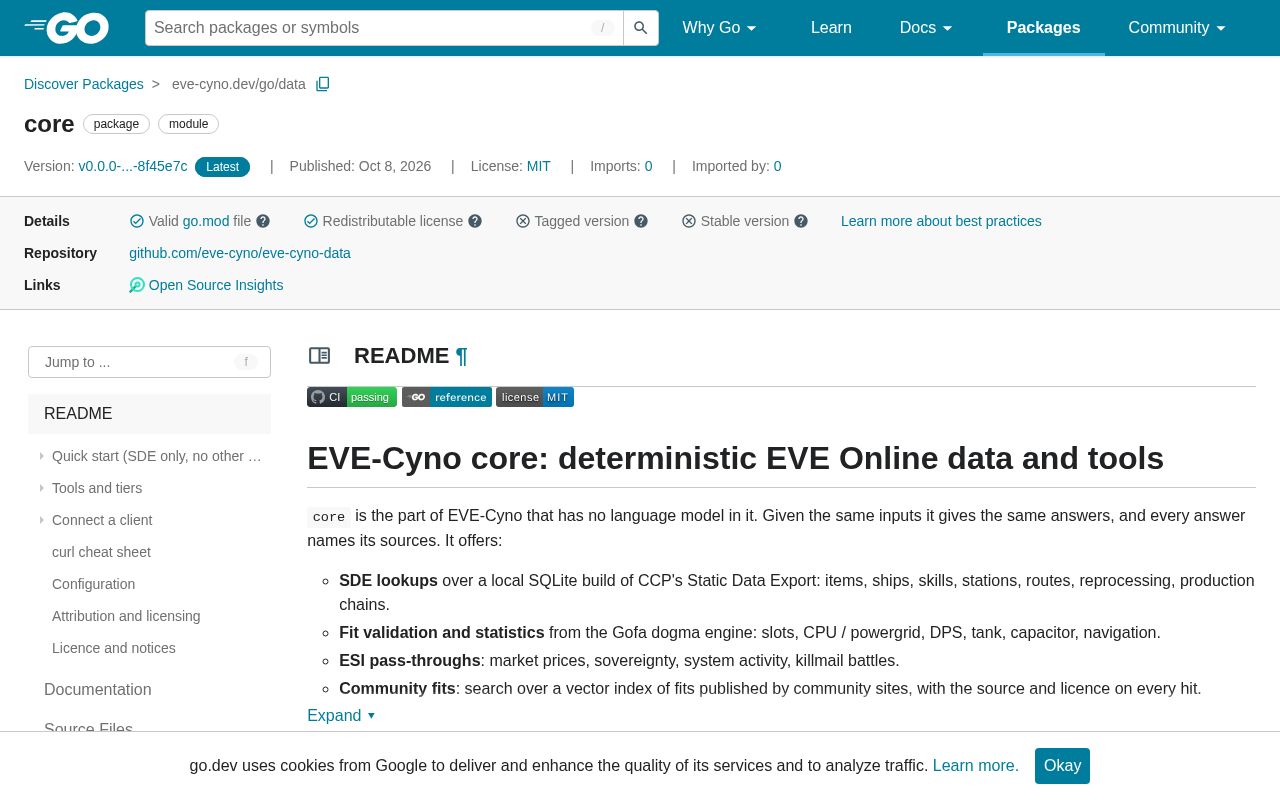
Task: Click the Jump to input box
Action: [149, 362]
